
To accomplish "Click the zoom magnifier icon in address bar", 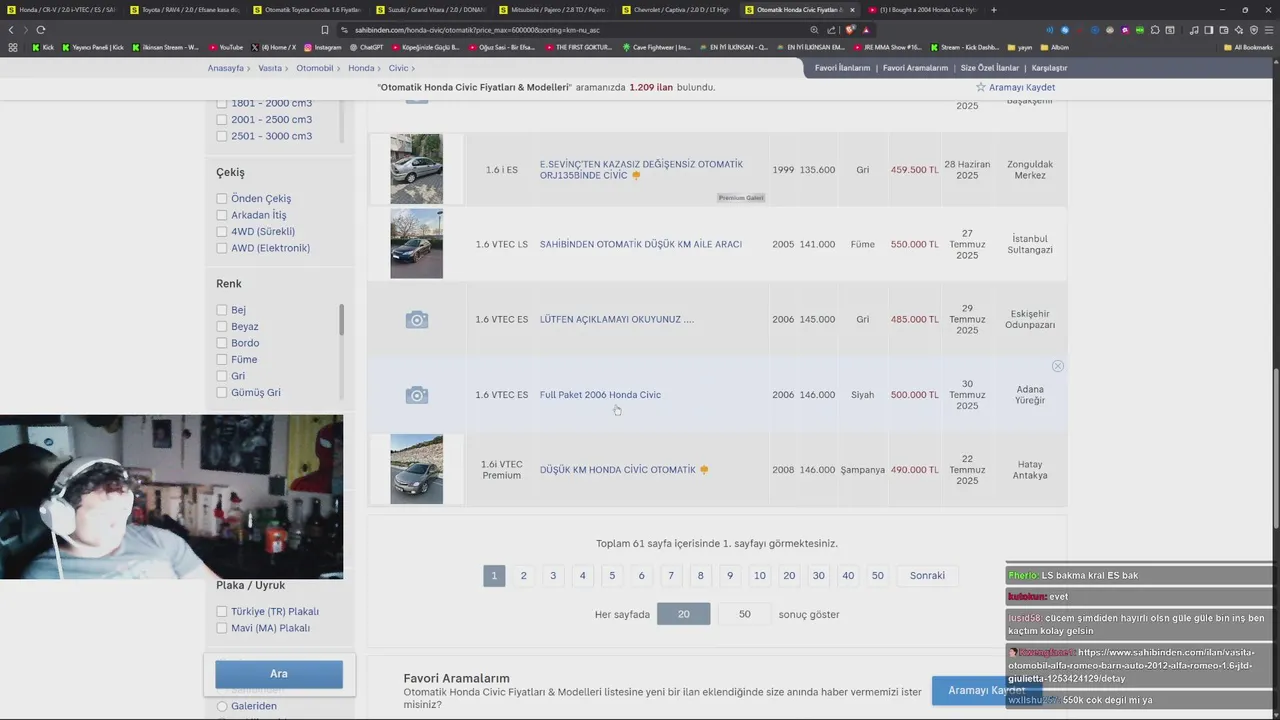I will tap(814, 30).
